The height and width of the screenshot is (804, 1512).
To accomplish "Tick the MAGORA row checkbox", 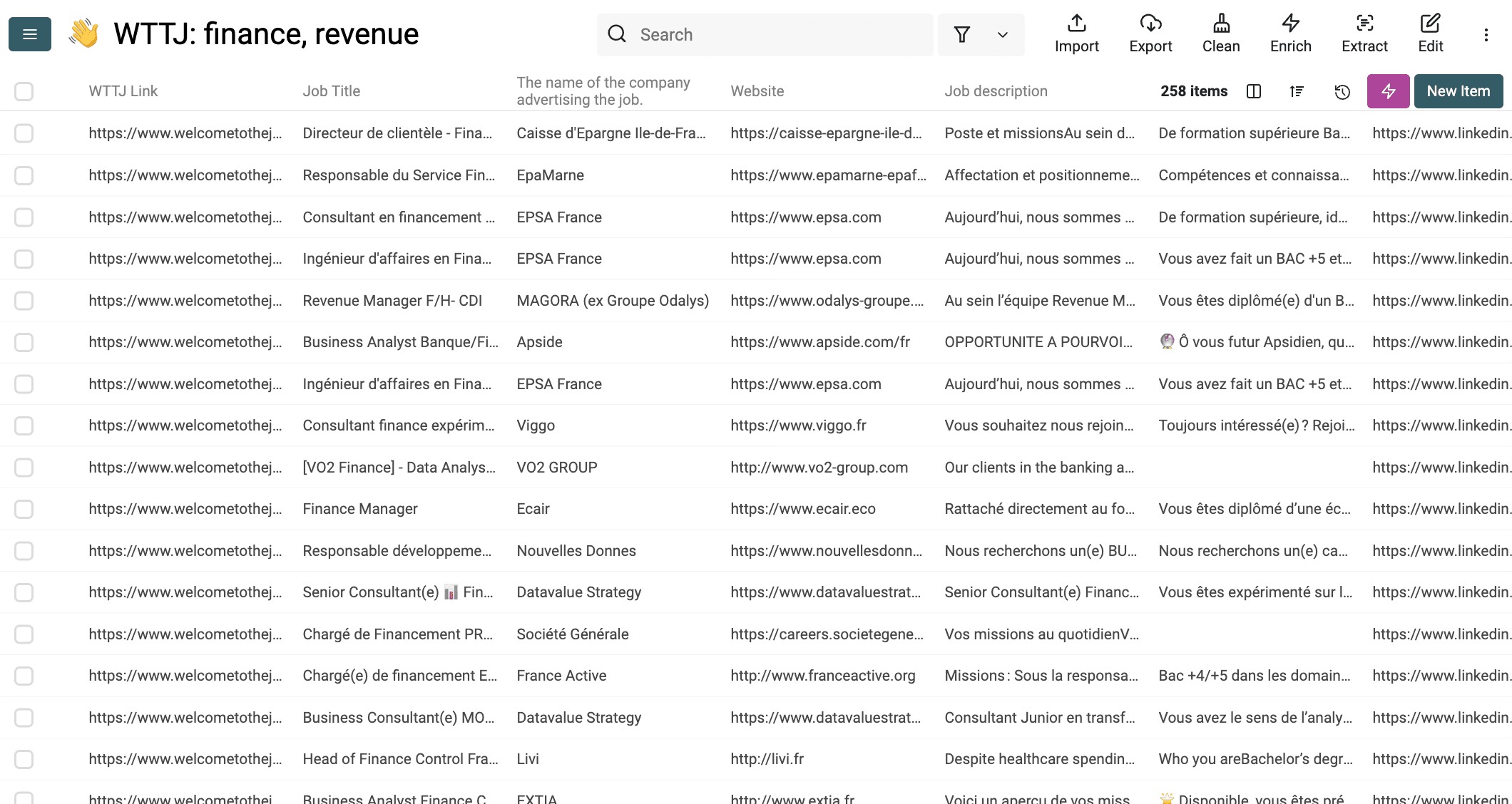I will 24,301.
